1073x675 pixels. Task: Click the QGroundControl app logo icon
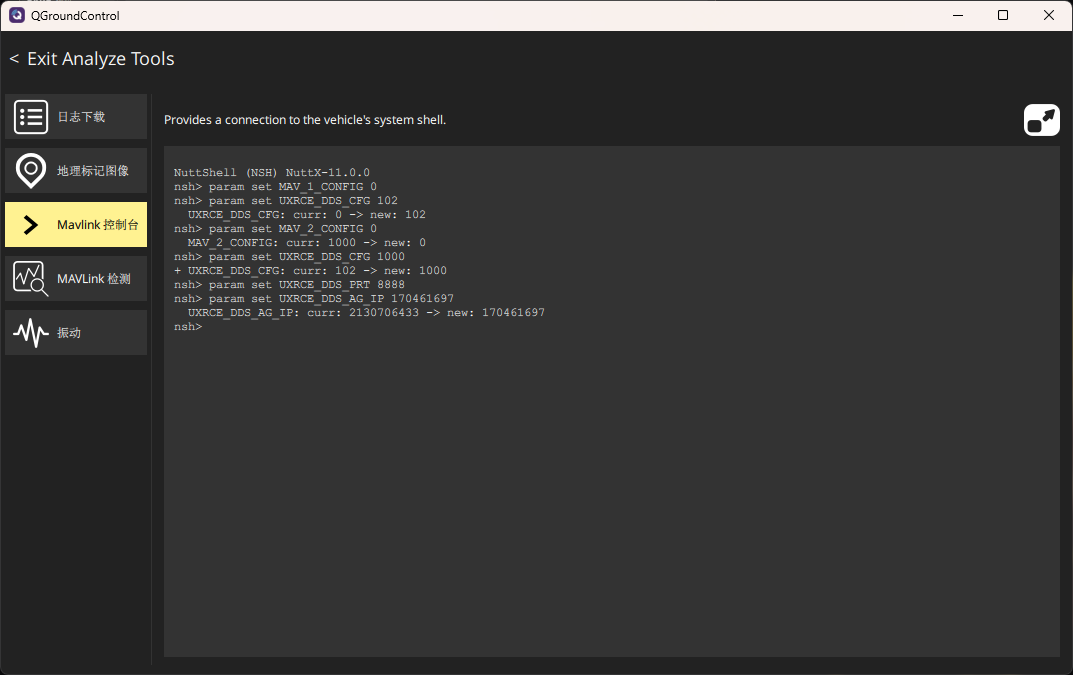pos(16,15)
